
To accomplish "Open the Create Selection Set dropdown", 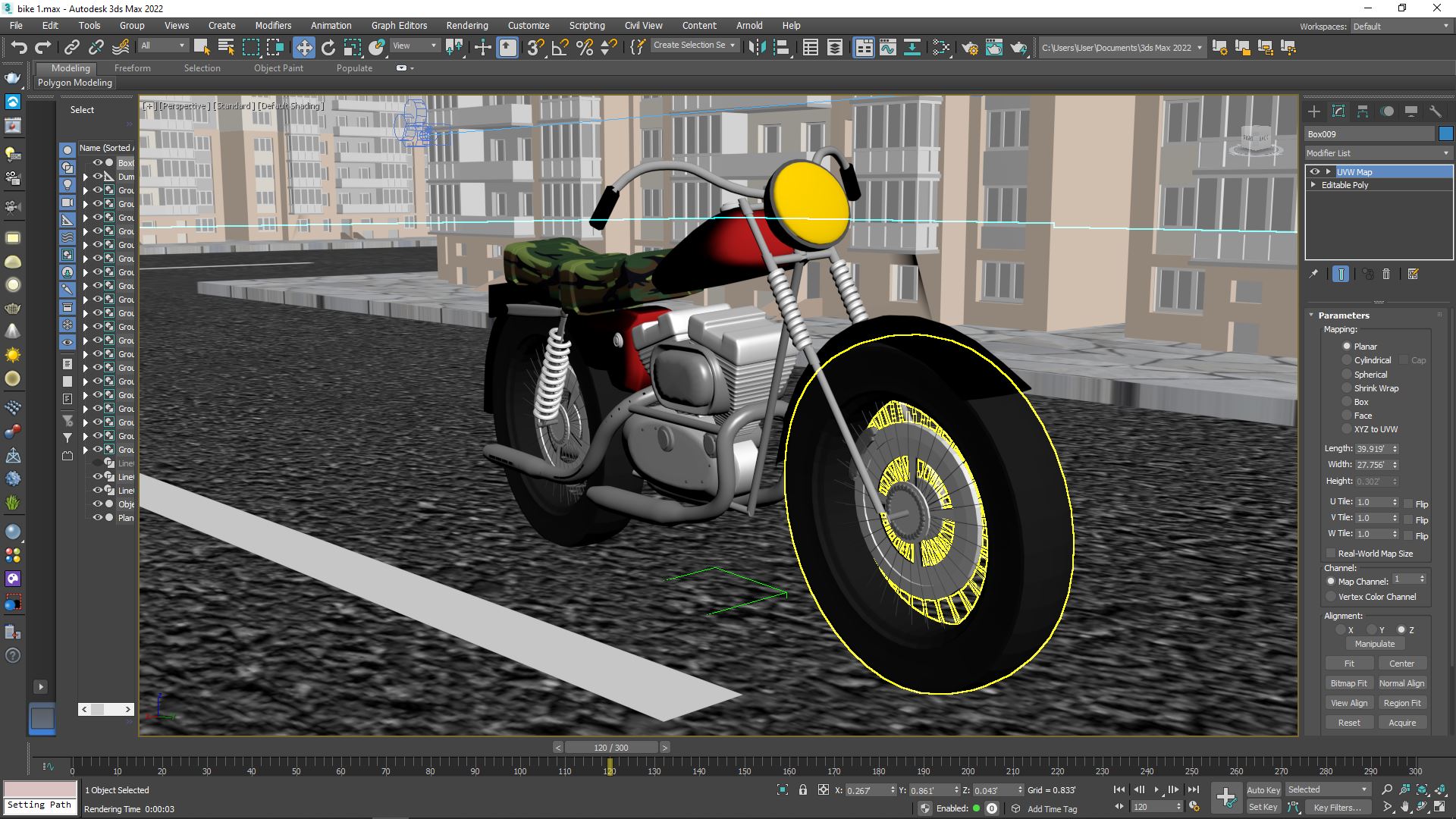I will click(694, 45).
